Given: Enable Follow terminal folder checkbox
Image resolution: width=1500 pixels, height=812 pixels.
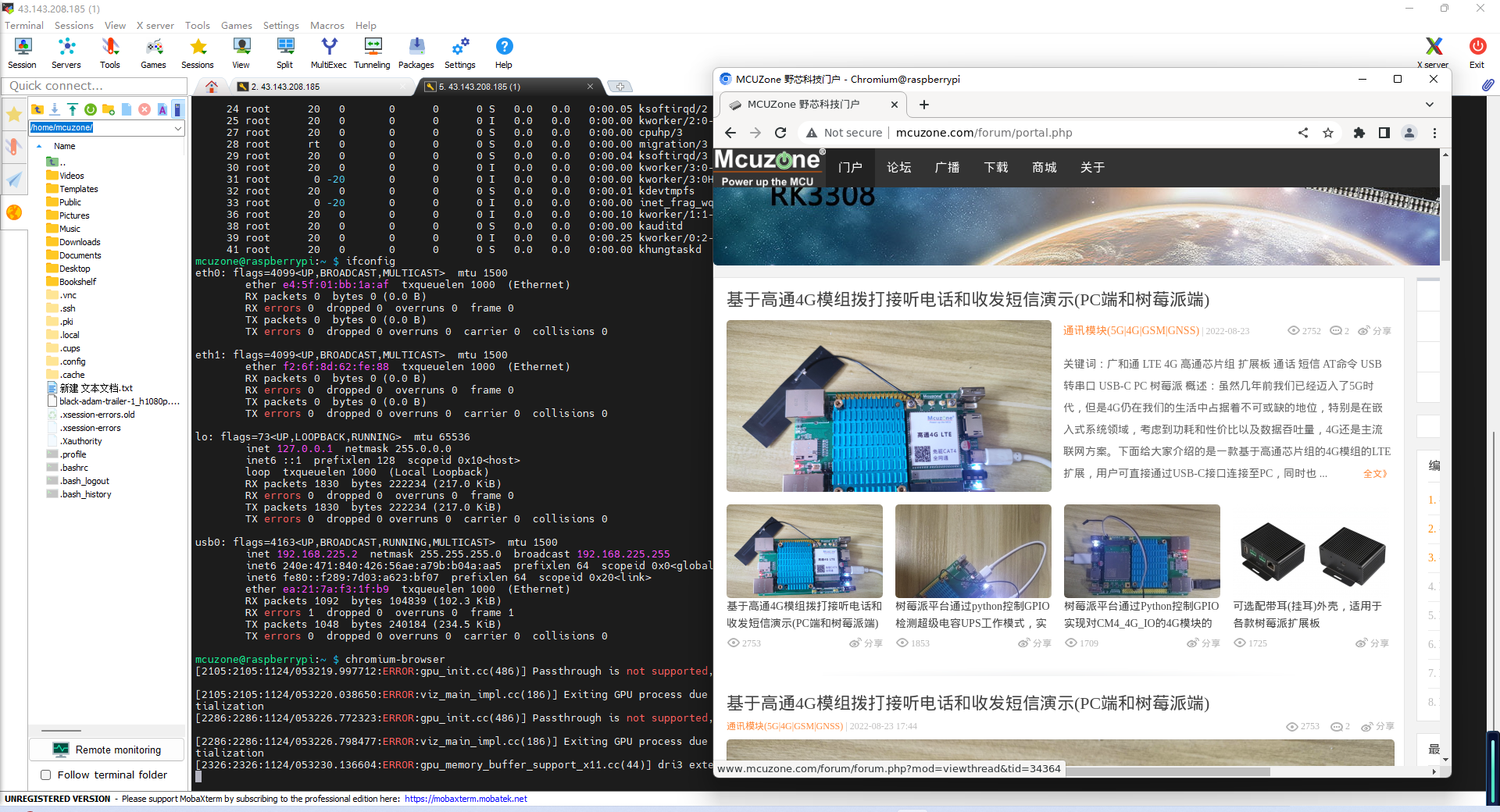Looking at the screenshot, I should click(46, 775).
